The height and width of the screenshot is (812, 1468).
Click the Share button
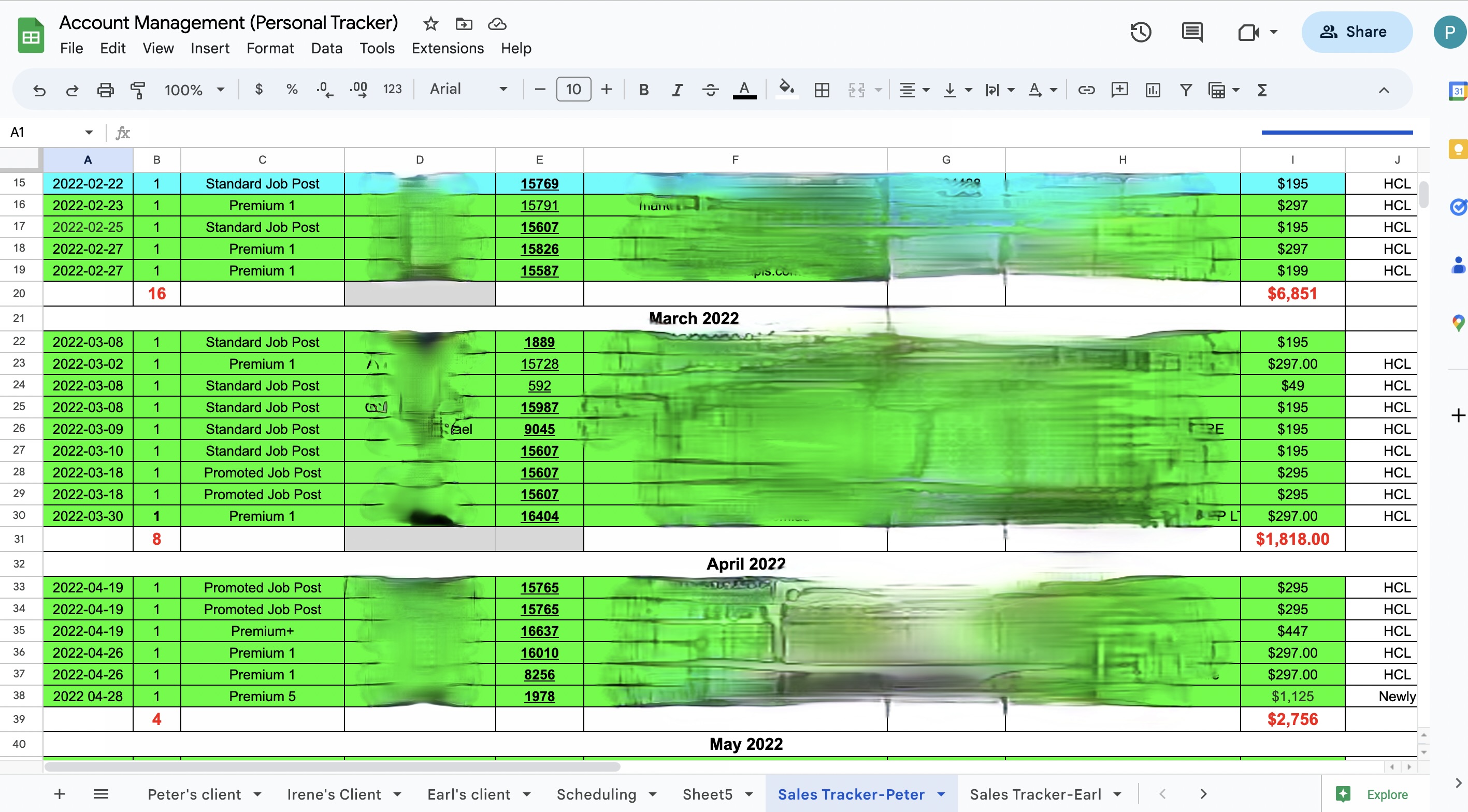pos(1356,33)
